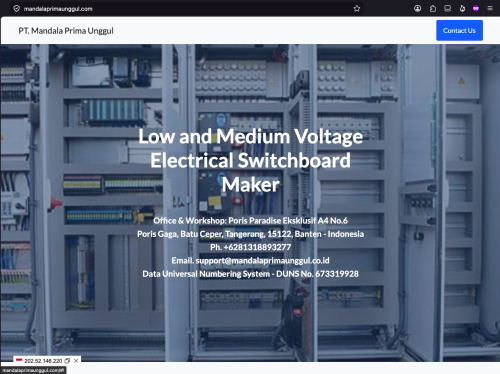Open the synced tabs device icon
Image resolution: width=500 pixels, height=374 pixels.
447,9
